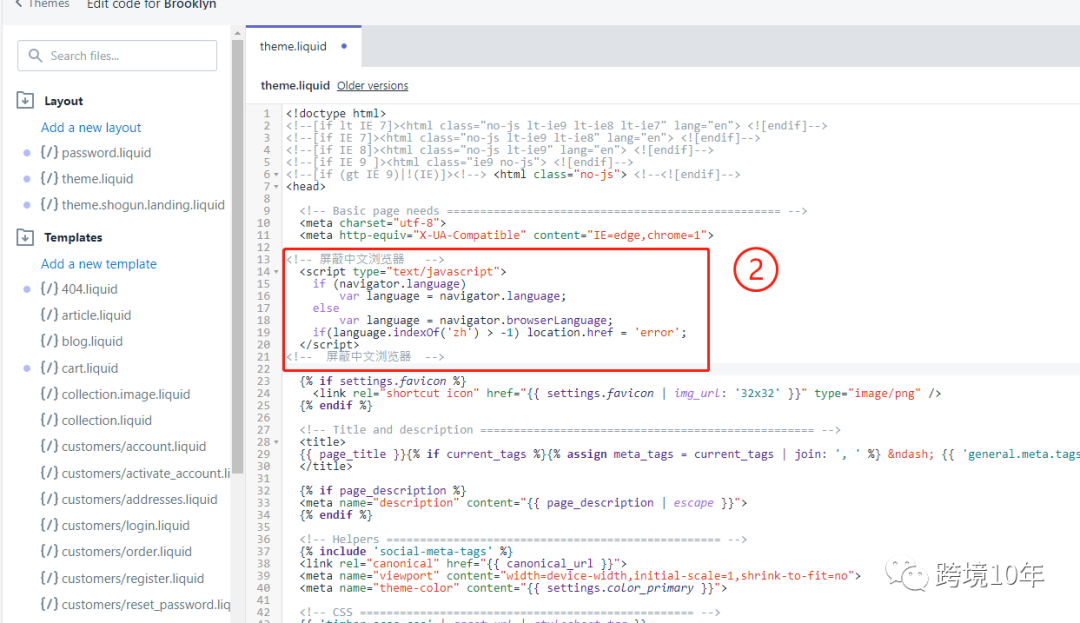Click the doctype html line
The image size is (1080, 623).
(x=336, y=114)
